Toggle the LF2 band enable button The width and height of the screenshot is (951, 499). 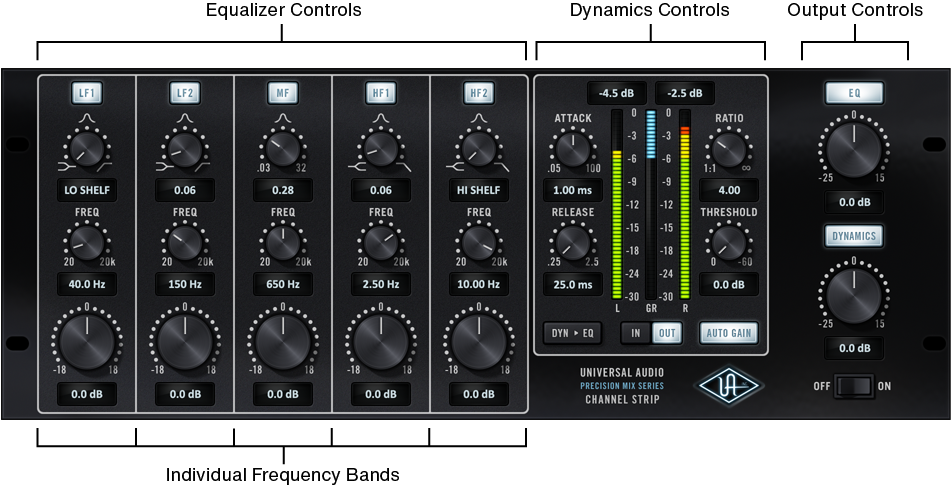pos(185,93)
